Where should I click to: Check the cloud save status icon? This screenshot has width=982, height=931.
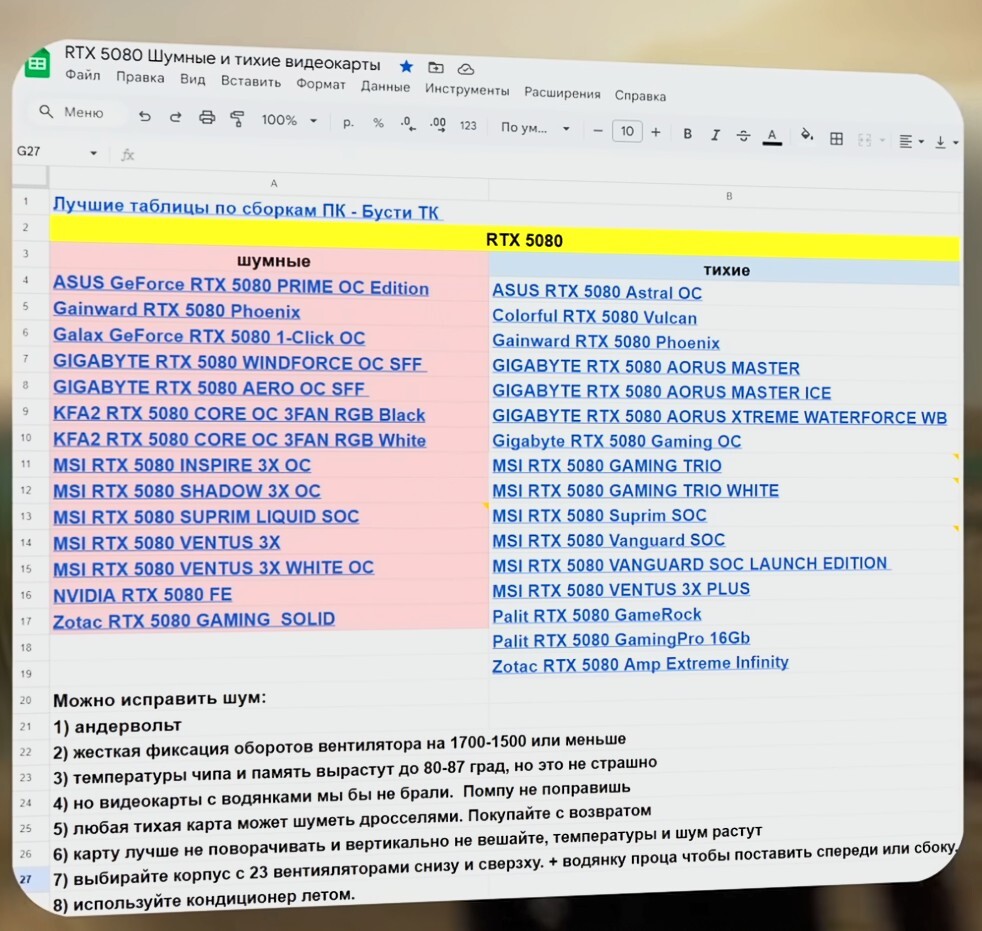[466, 69]
